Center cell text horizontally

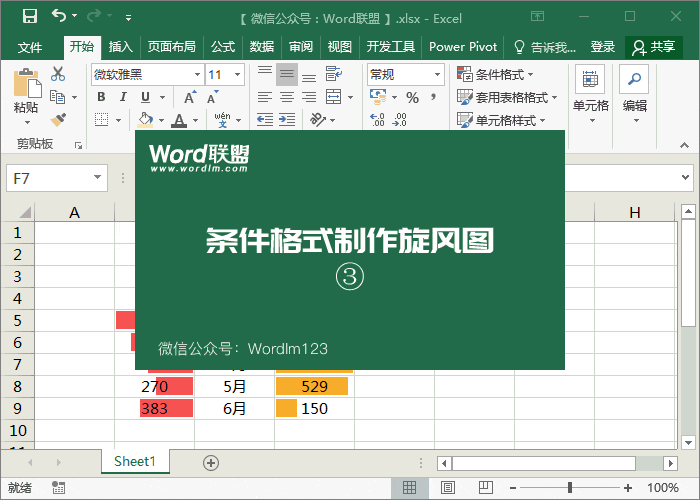pos(287,97)
